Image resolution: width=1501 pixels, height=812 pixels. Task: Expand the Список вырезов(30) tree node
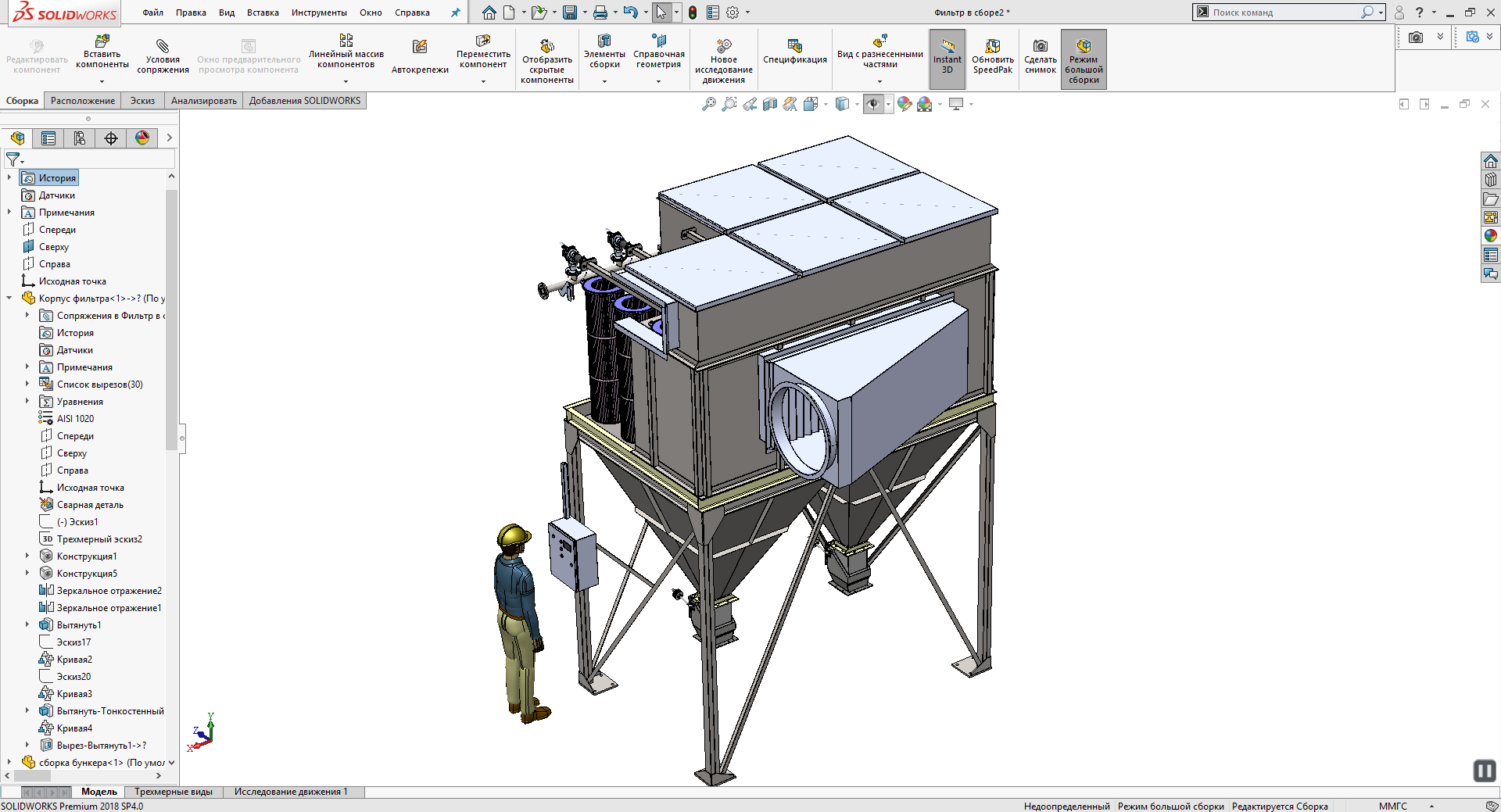(x=27, y=384)
